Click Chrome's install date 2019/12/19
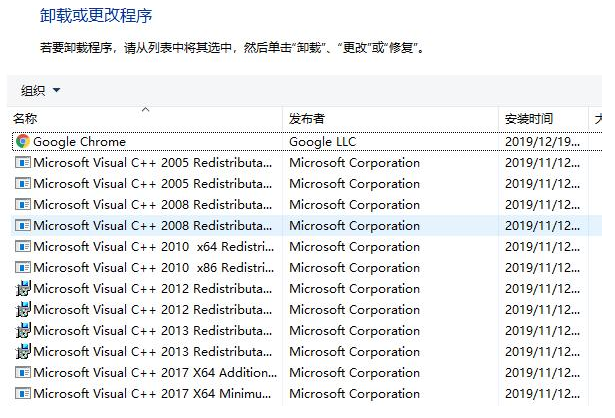This screenshot has height=418, width=615. pyautogui.click(x=541, y=142)
